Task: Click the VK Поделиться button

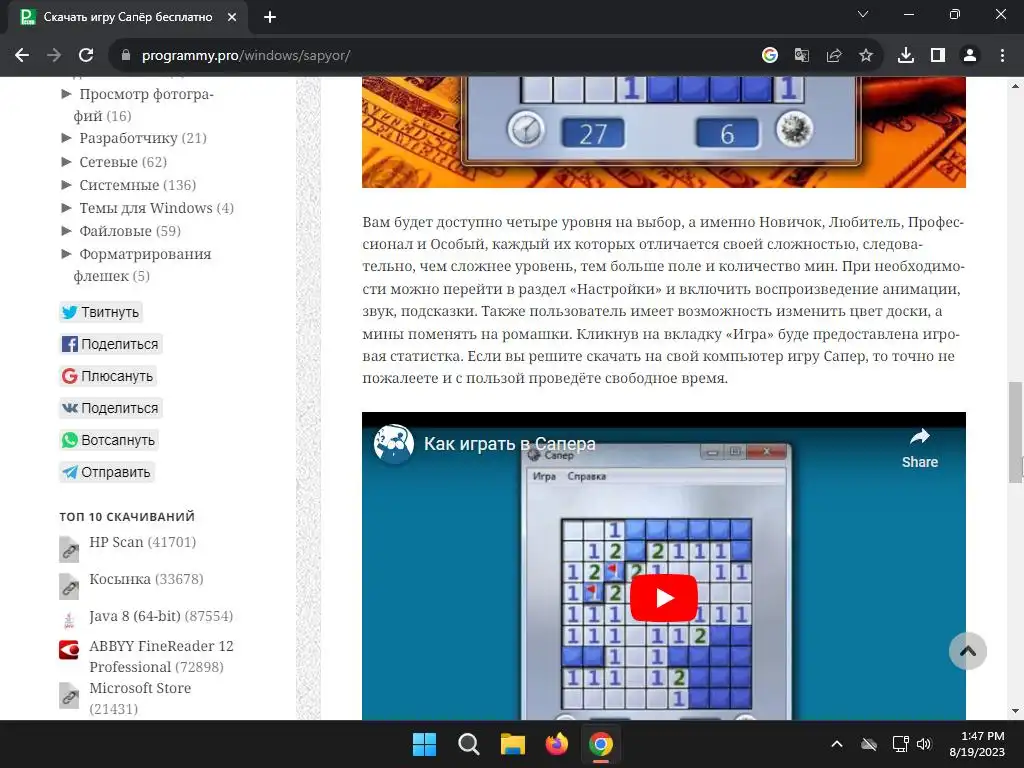Action: [110, 408]
